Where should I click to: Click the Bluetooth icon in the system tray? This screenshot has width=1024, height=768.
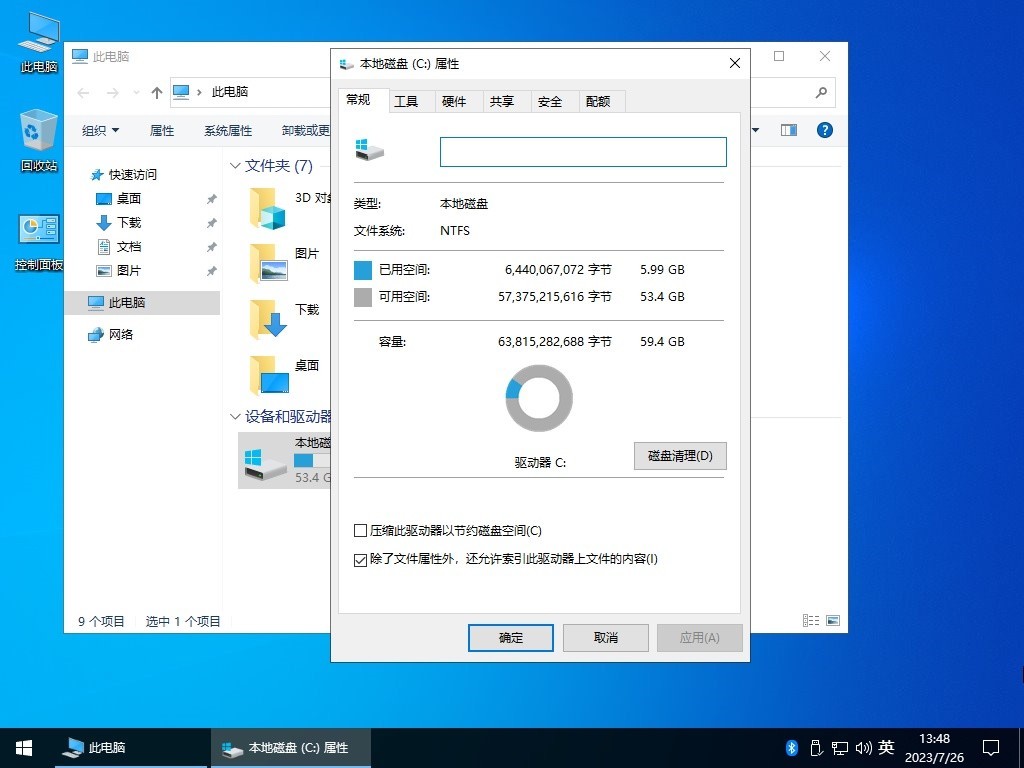pyautogui.click(x=791, y=747)
